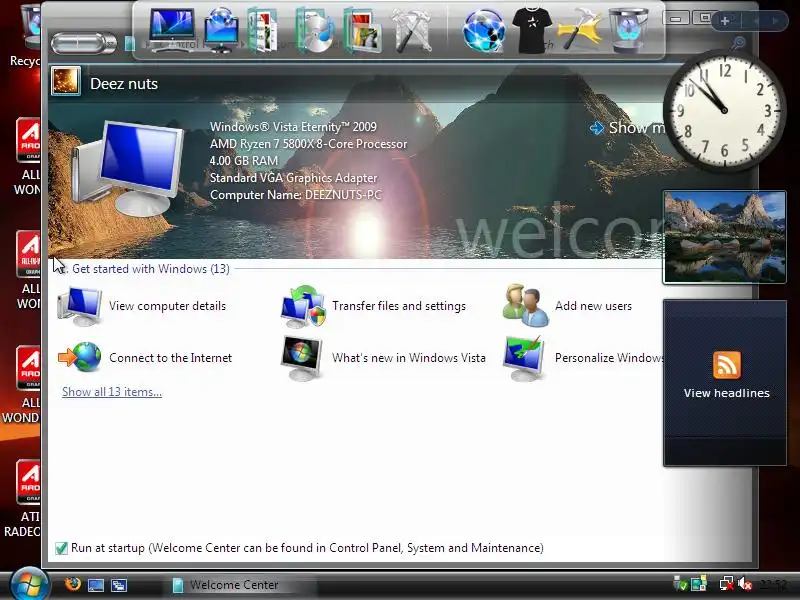Open the network globe monitor dock icon
Screen dimensions: 800x600
pos(221,30)
